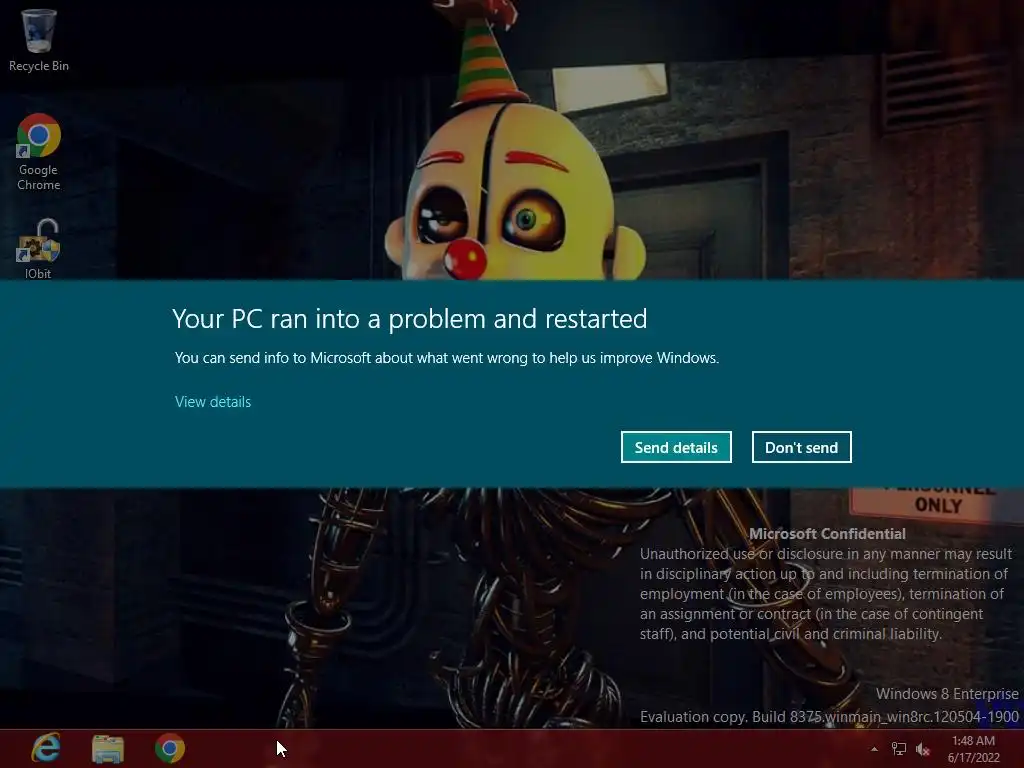Click the 'Your PC ran into a problem' heading
This screenshot has height=768, width=1024.
point(409,319)
